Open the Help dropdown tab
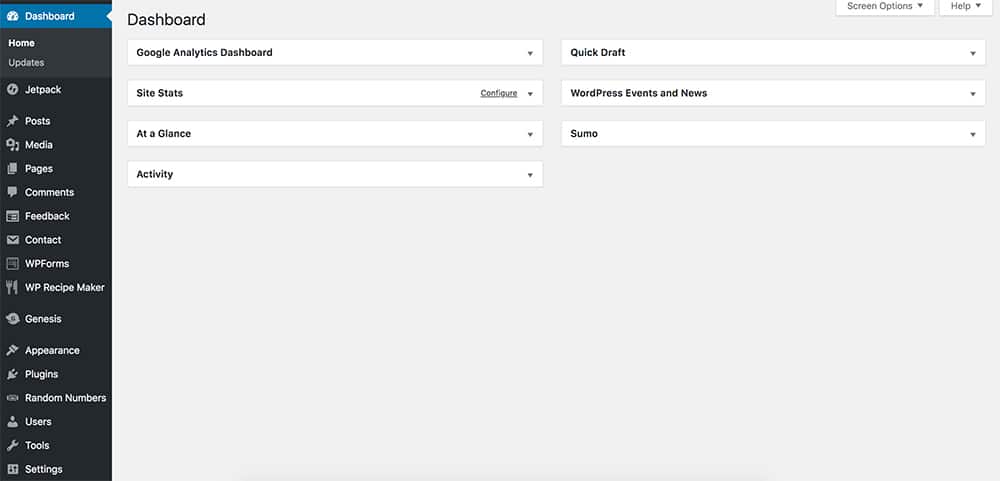 coord(966,6)
